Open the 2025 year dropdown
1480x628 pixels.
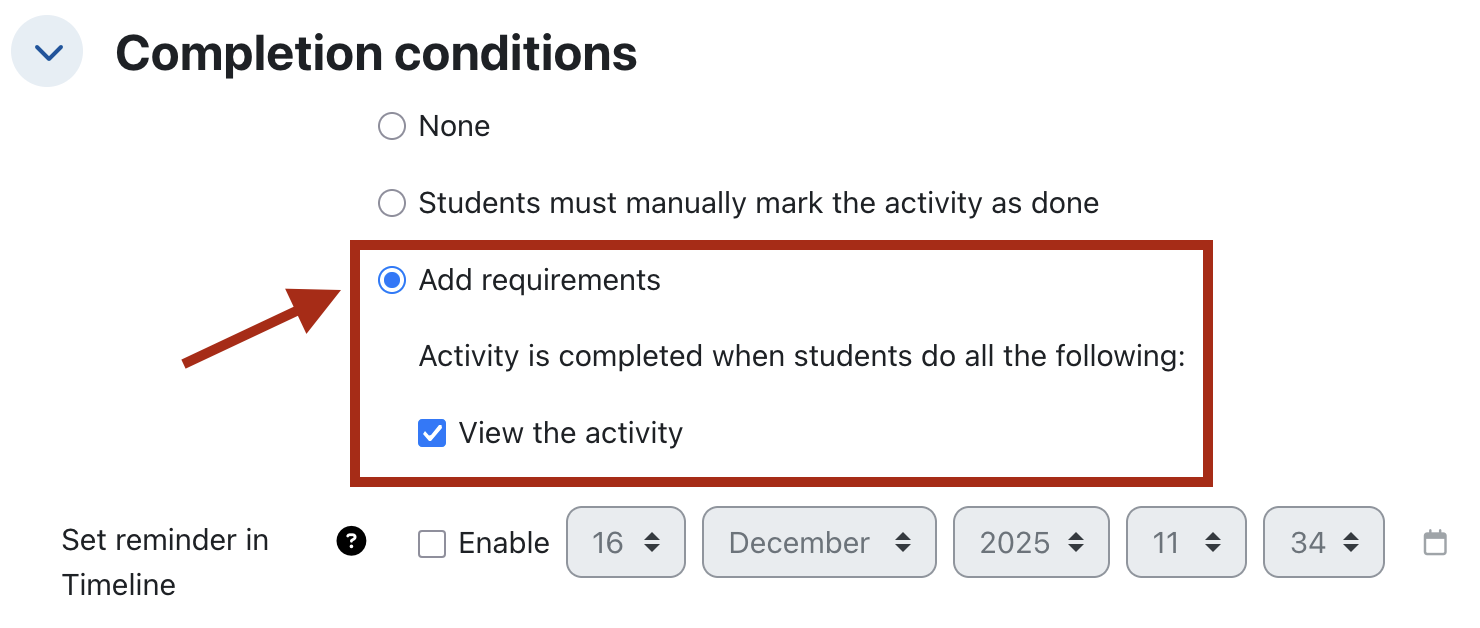(1031, 543)
